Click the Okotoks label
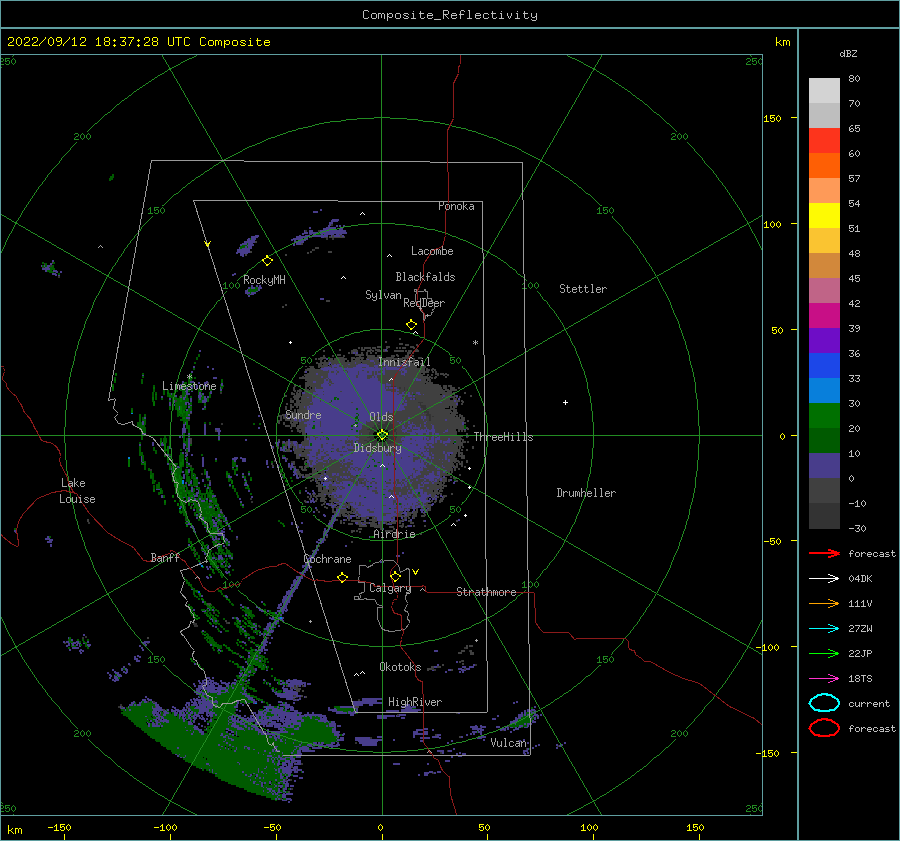Image resolution: width=900 pixels, height=841 pixels. (x=400, y=666)
